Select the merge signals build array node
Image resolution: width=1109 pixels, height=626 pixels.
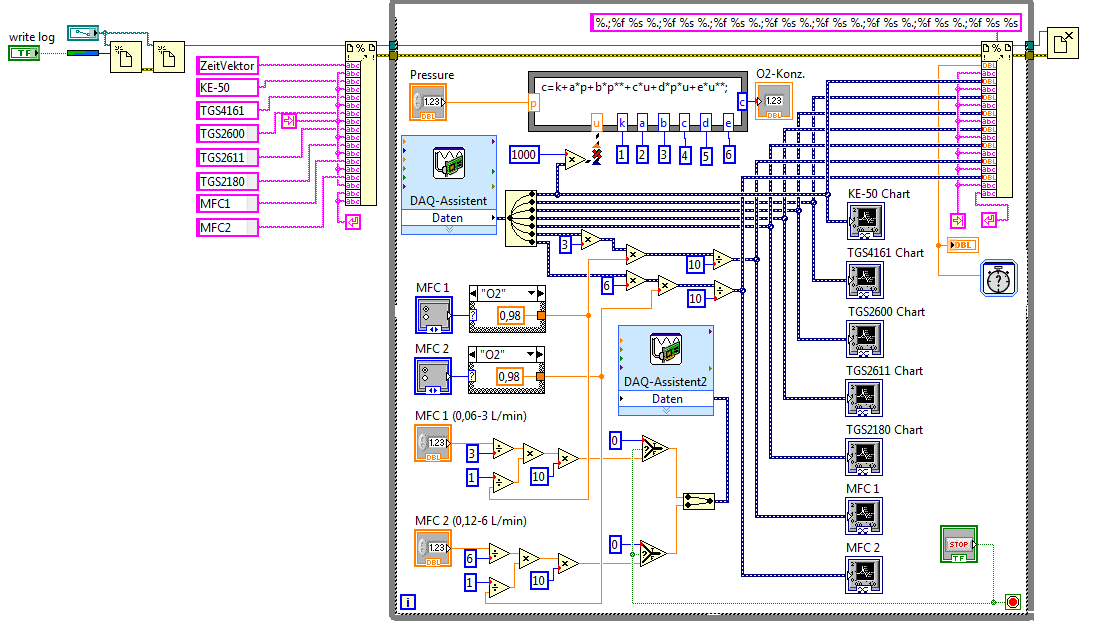pos(699,502)
